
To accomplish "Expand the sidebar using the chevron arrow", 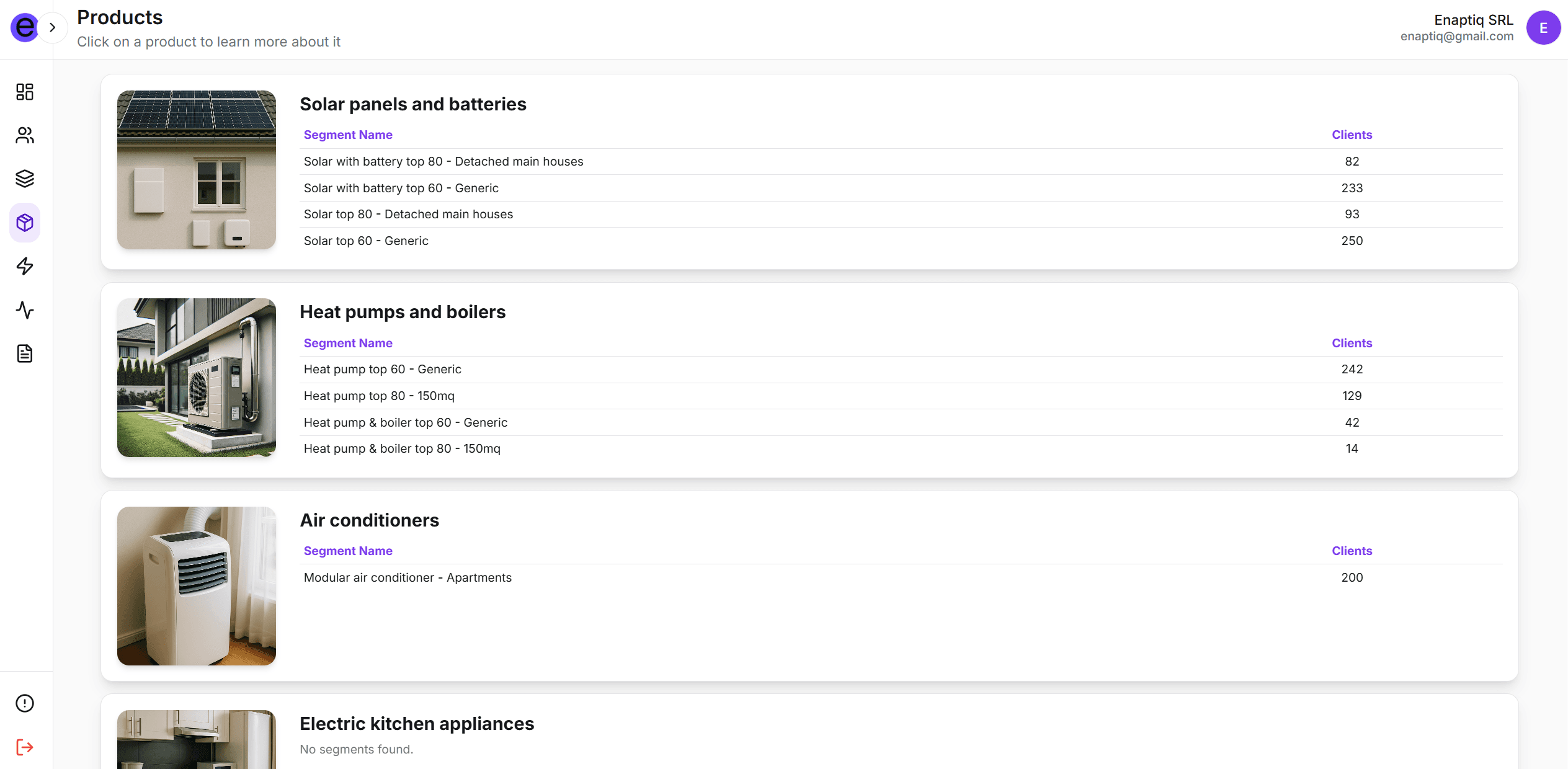I will tap(52, 27).
